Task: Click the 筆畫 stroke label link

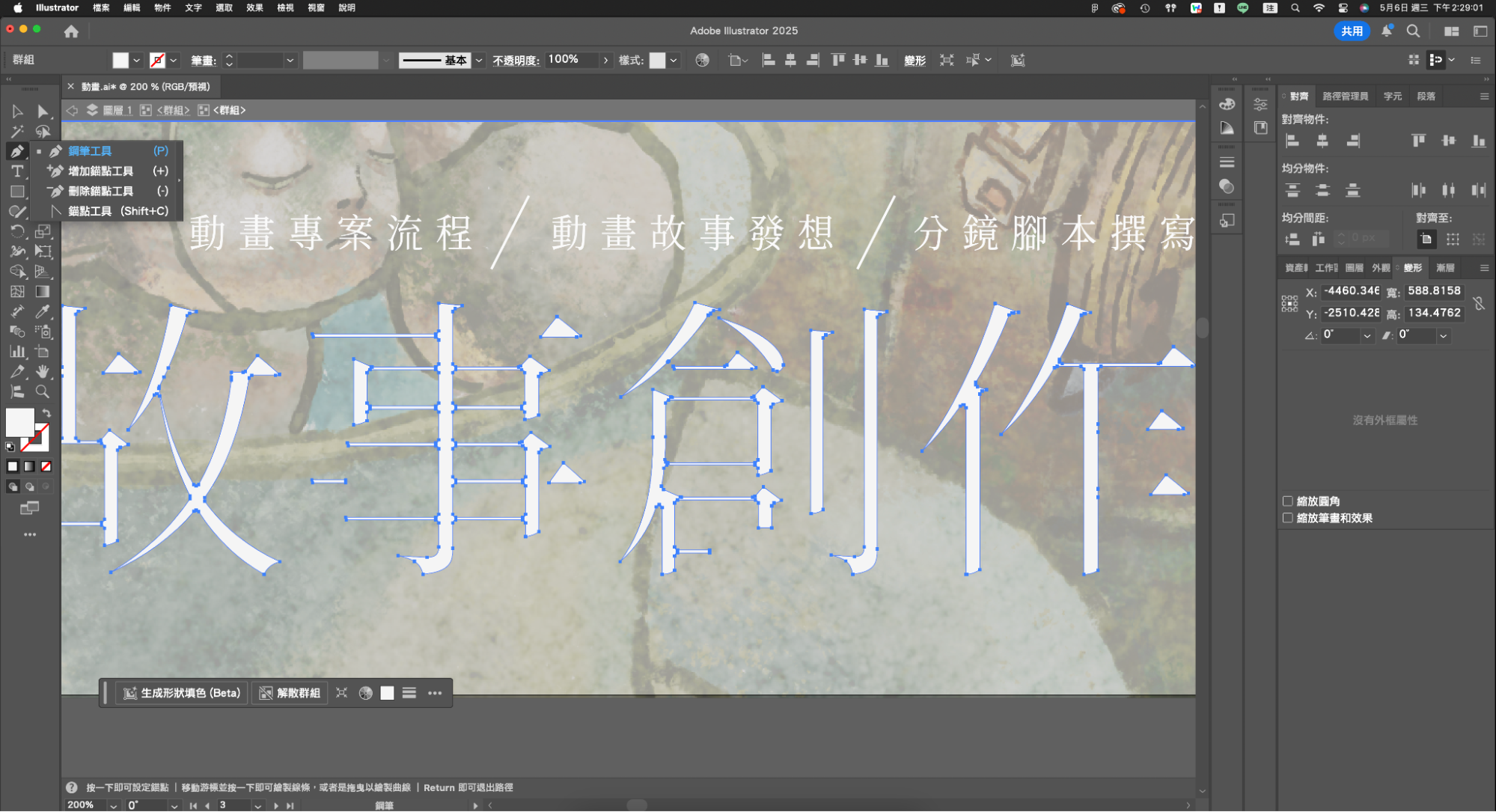Action: pyautogui.click(x=204, y=60)
